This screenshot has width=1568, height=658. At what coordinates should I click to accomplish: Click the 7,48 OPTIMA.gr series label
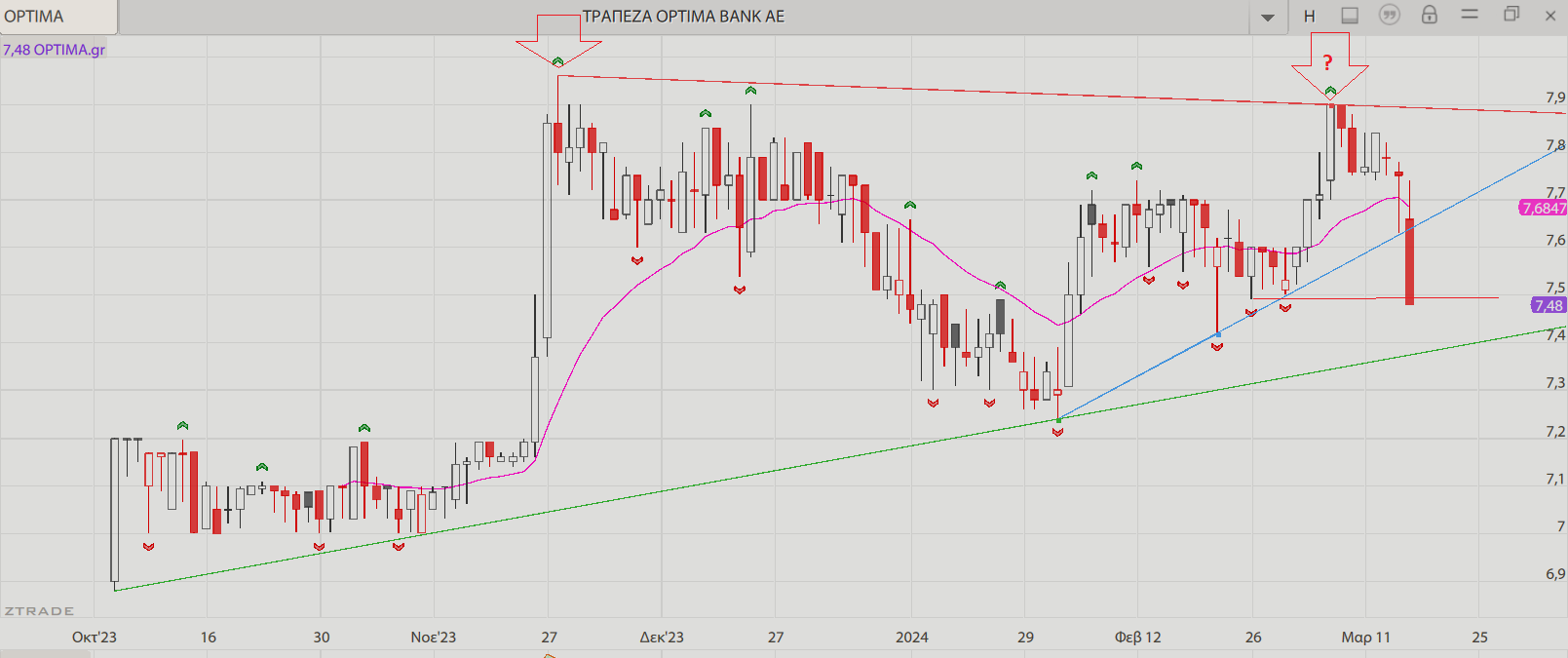[x=54, y=50]
